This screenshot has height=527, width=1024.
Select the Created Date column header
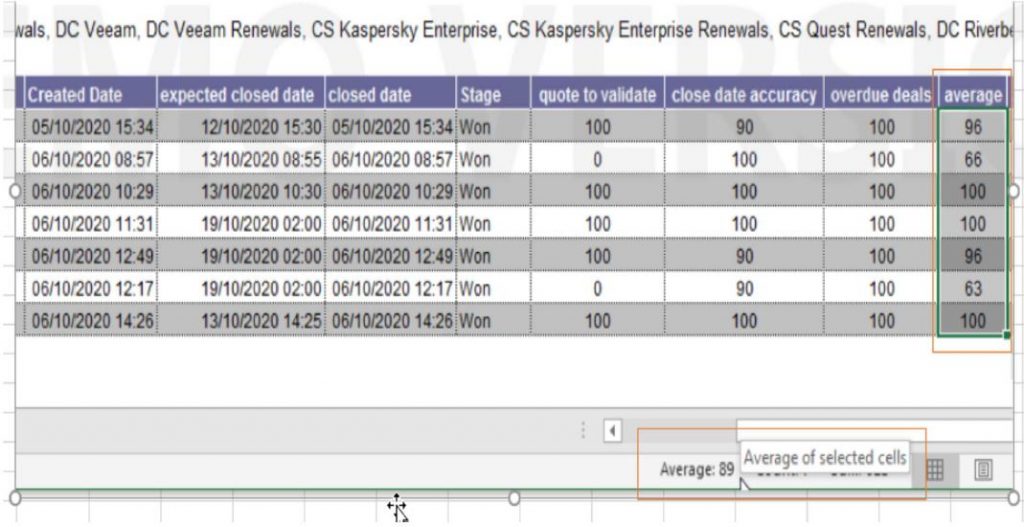click(x=75, y=95)
